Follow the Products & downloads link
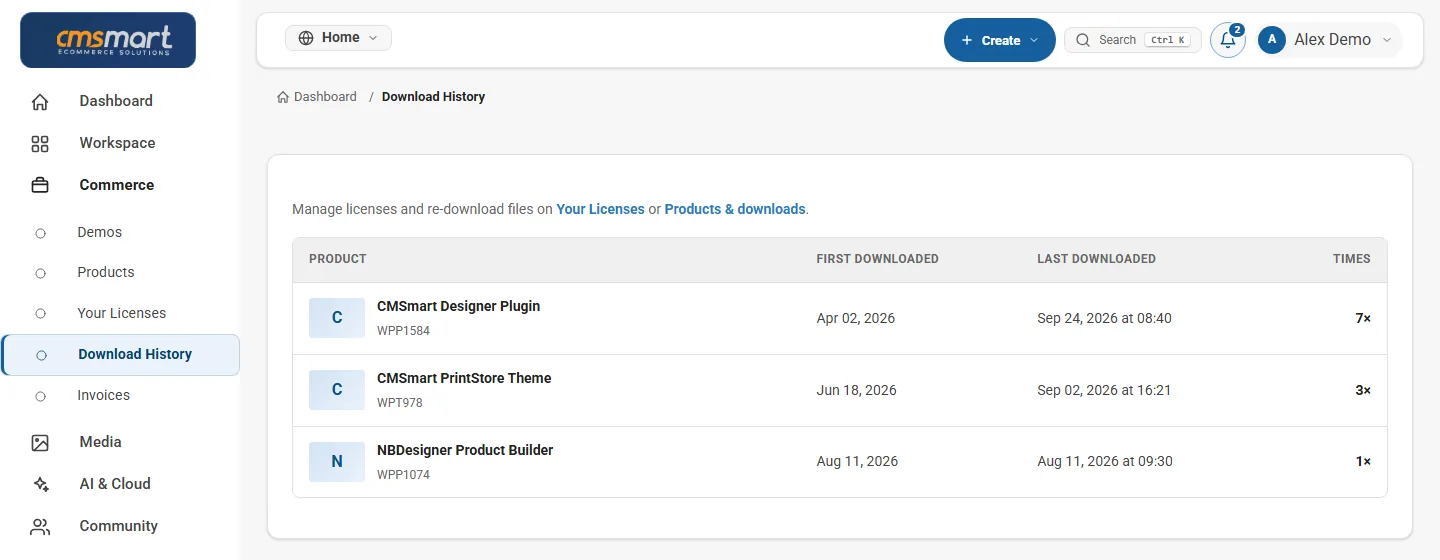1440x560 pixels. click(x=735, y=209)
